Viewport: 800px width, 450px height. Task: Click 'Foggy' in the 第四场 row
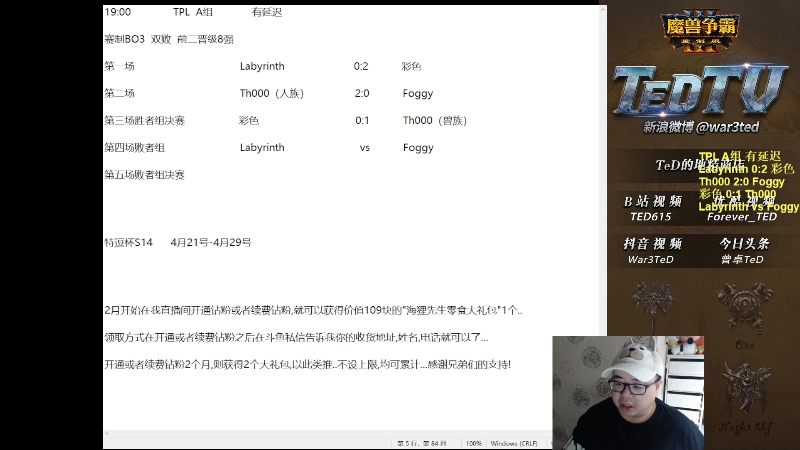pos(418,148)
